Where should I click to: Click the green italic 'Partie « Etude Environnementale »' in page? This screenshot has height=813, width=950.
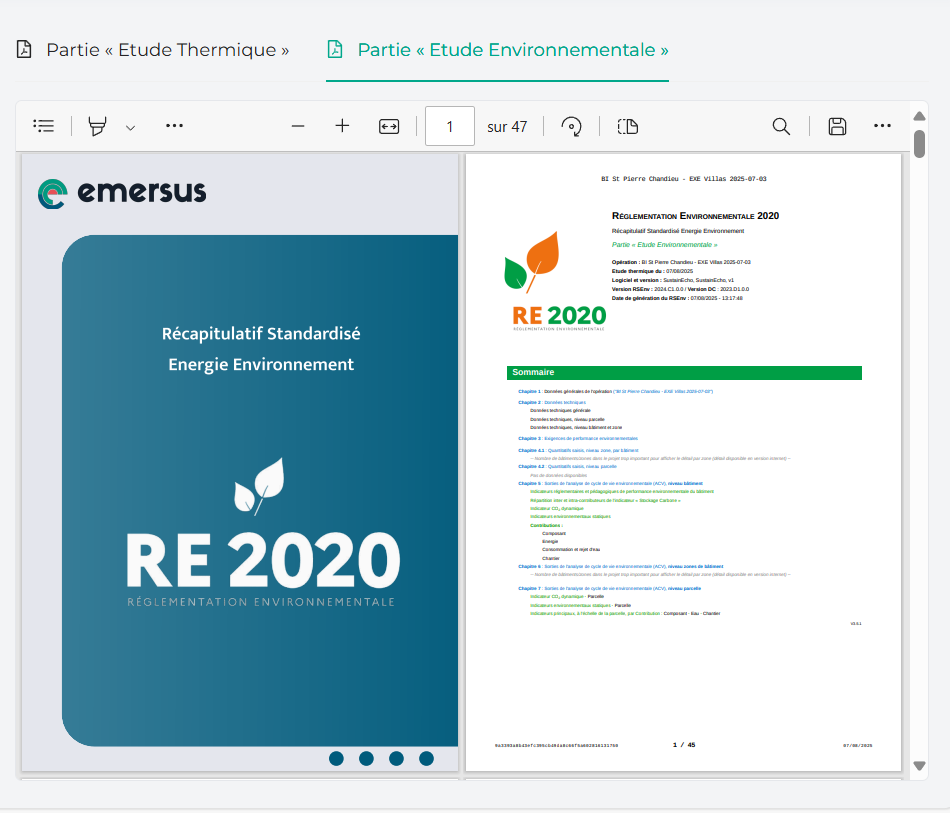pos(664,245)
